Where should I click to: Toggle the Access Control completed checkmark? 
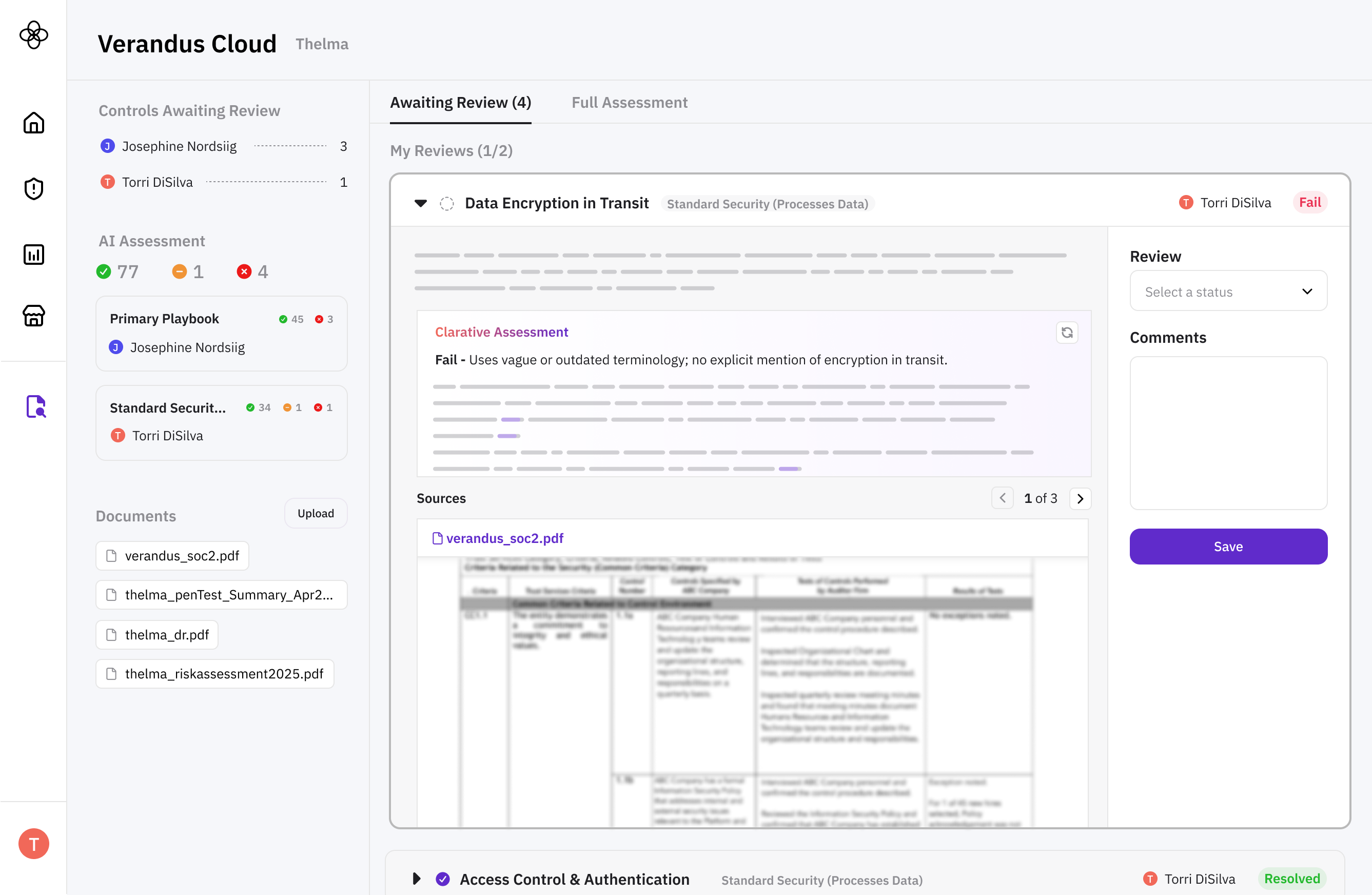[443, 879]
